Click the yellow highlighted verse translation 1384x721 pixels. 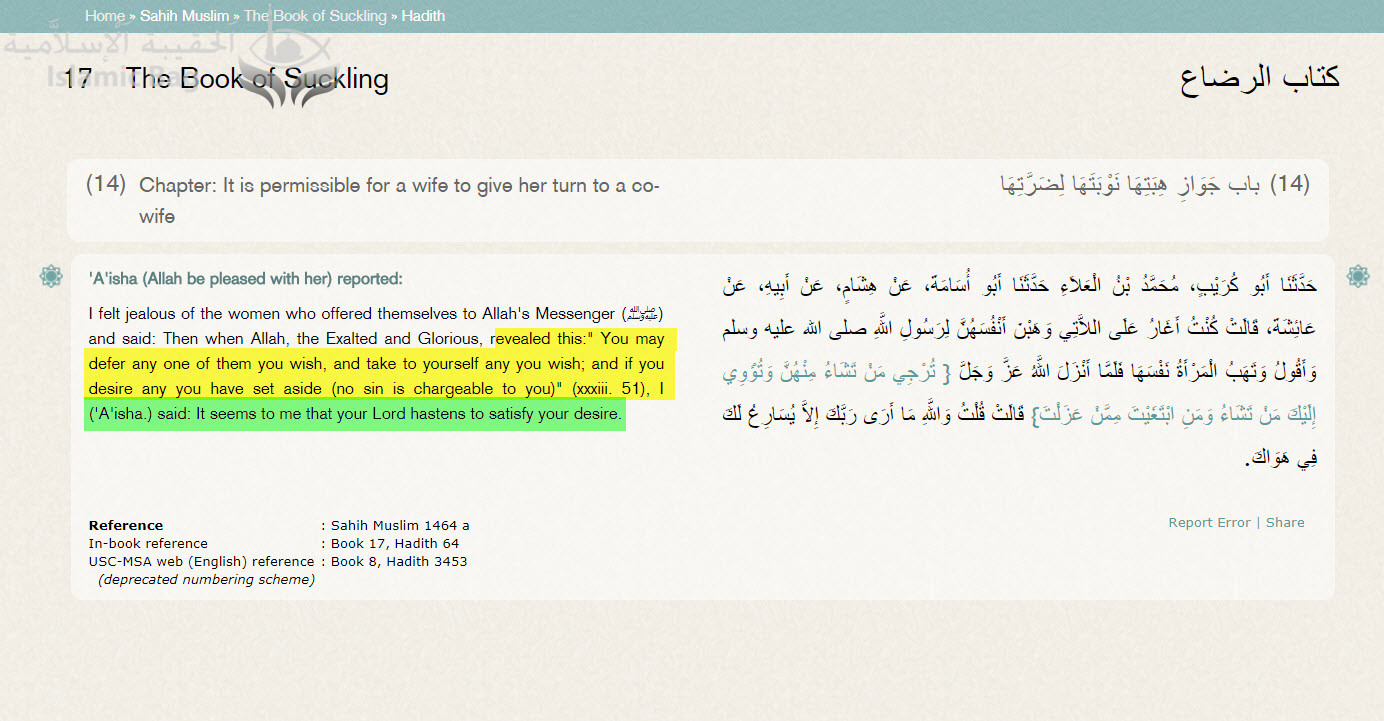coord(378,364)
